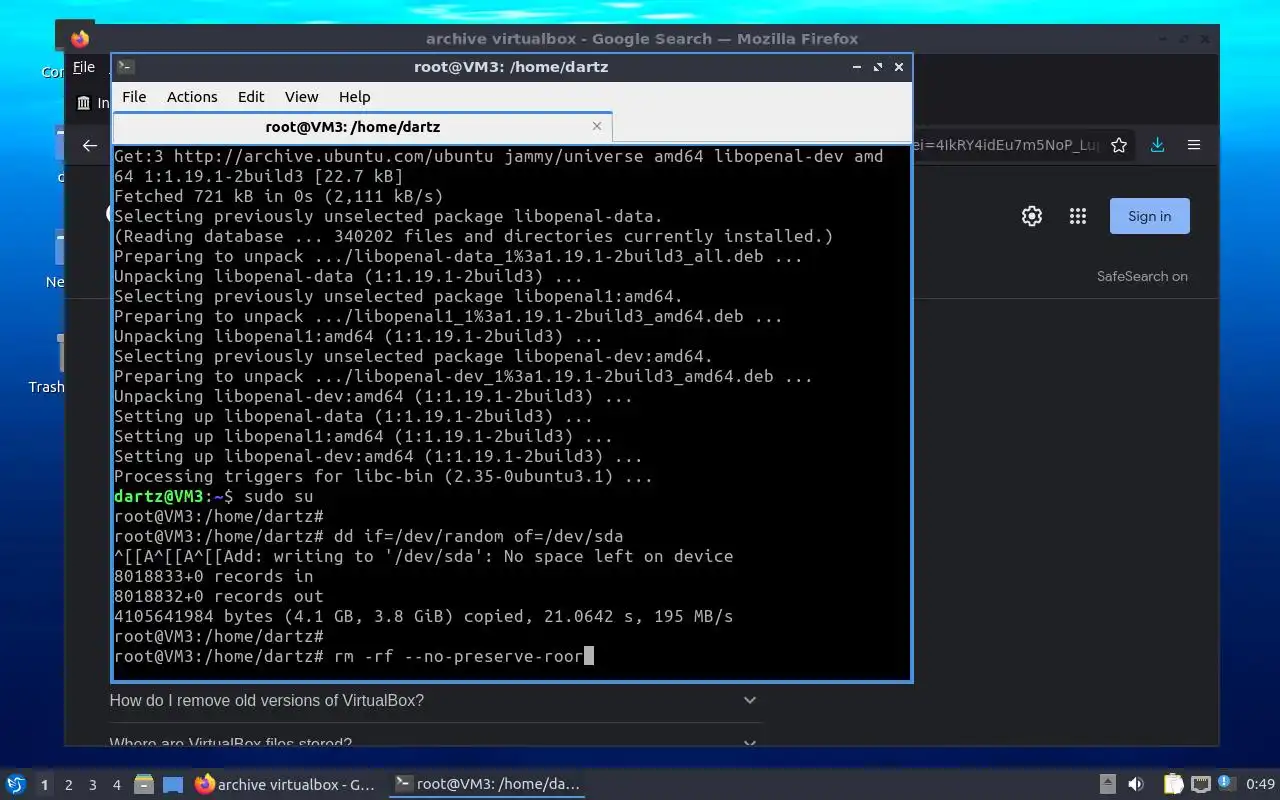1280x800 pixels.
Task: Switch to workspace 2
Action: [68, 785]
